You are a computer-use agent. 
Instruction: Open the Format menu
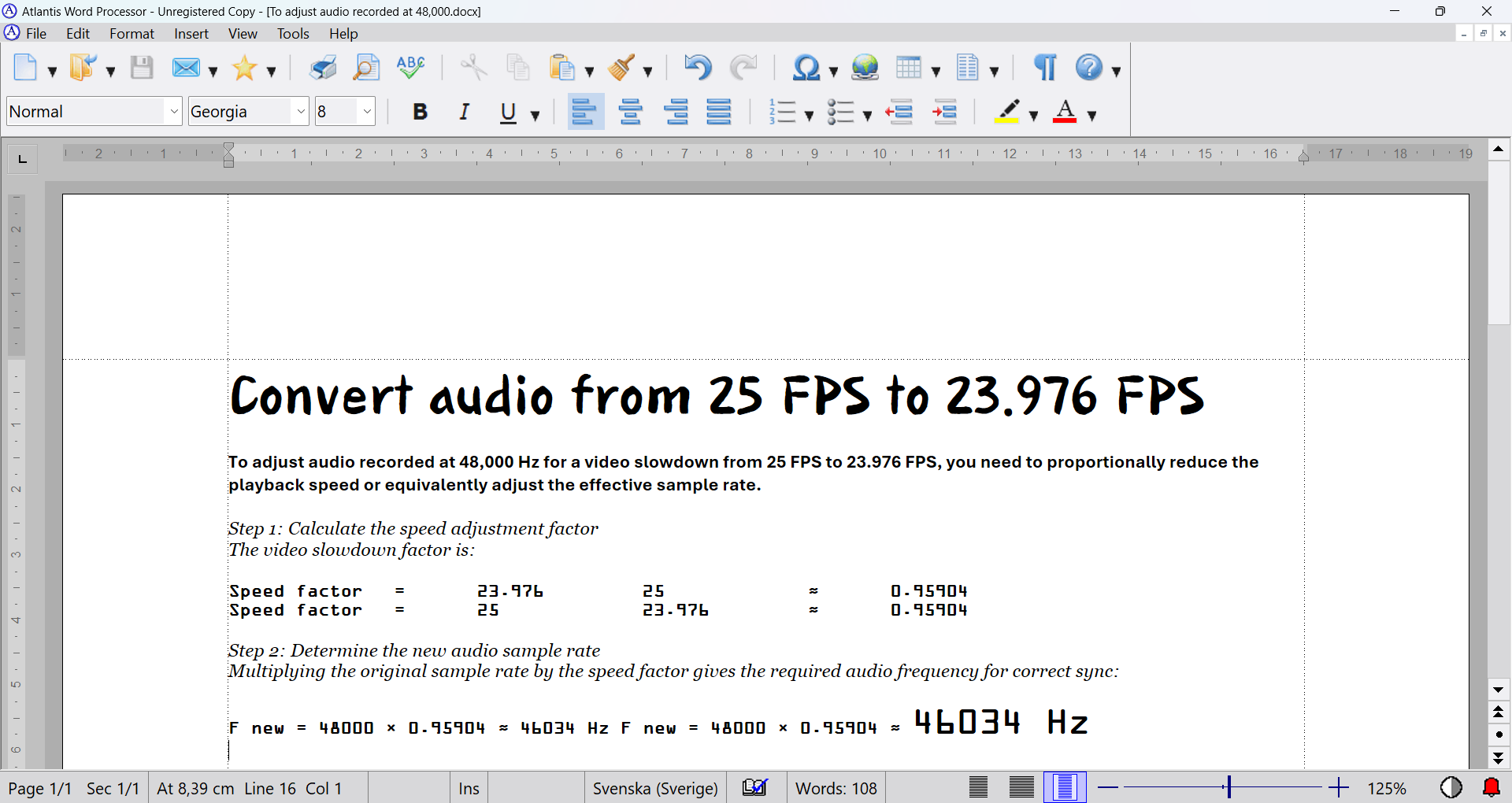point(132,34)
